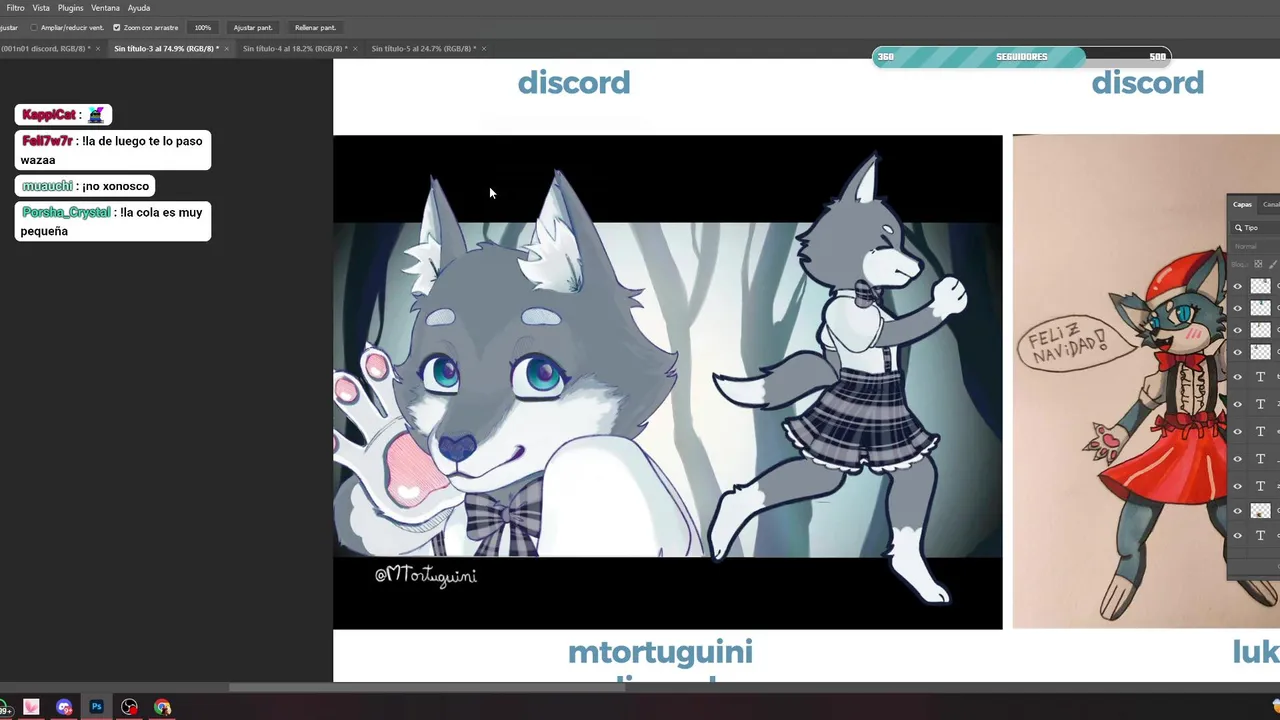1280x720 pixels.
Task: Close the Sin título-5 tab
Action: [484, 48]
